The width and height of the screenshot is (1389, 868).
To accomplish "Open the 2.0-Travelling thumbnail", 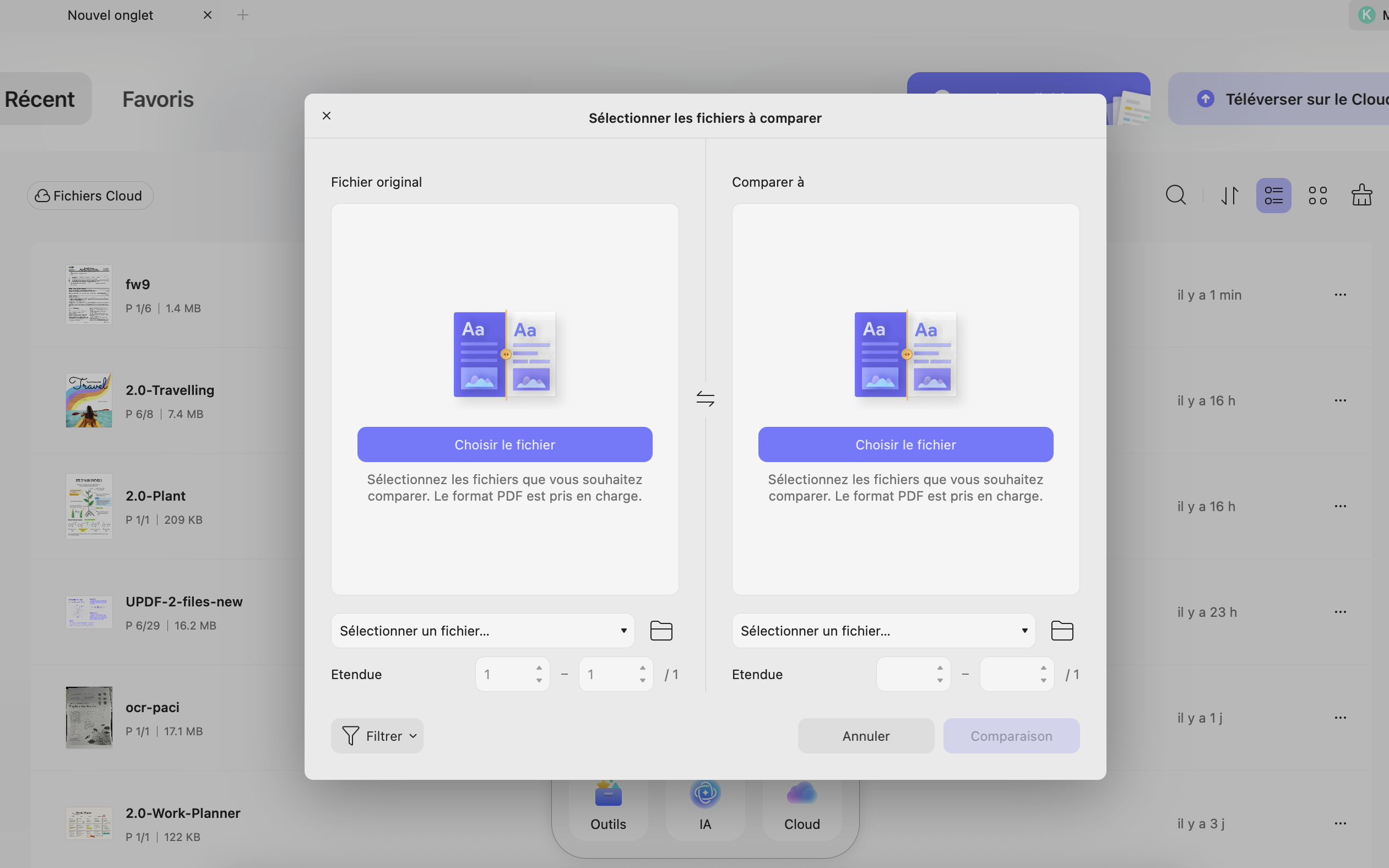I will [88, 400].
